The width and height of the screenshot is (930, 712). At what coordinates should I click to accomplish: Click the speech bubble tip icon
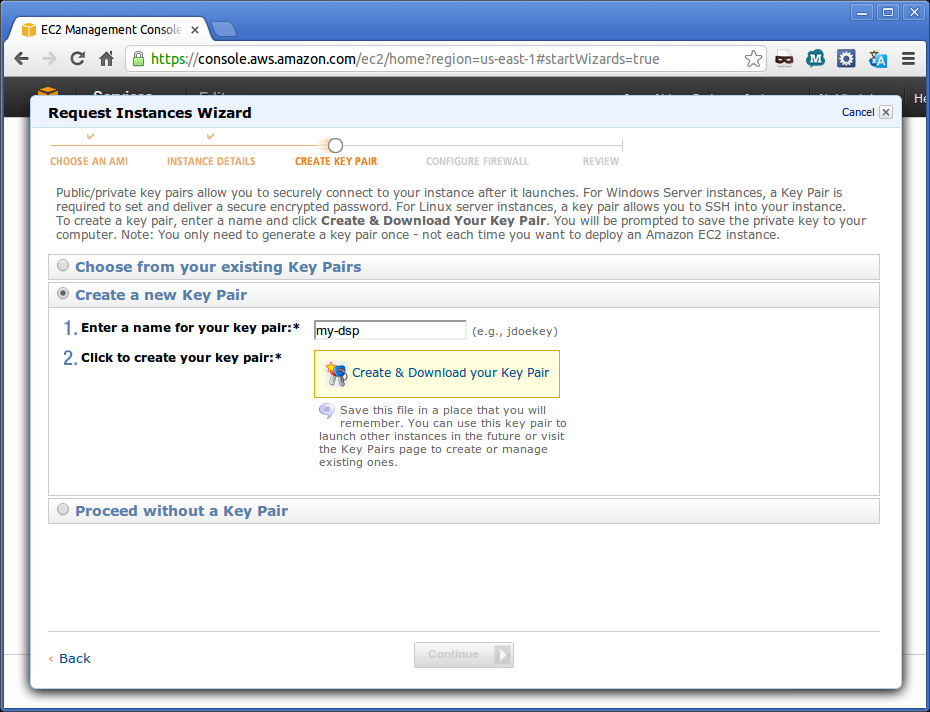(327, 411)
